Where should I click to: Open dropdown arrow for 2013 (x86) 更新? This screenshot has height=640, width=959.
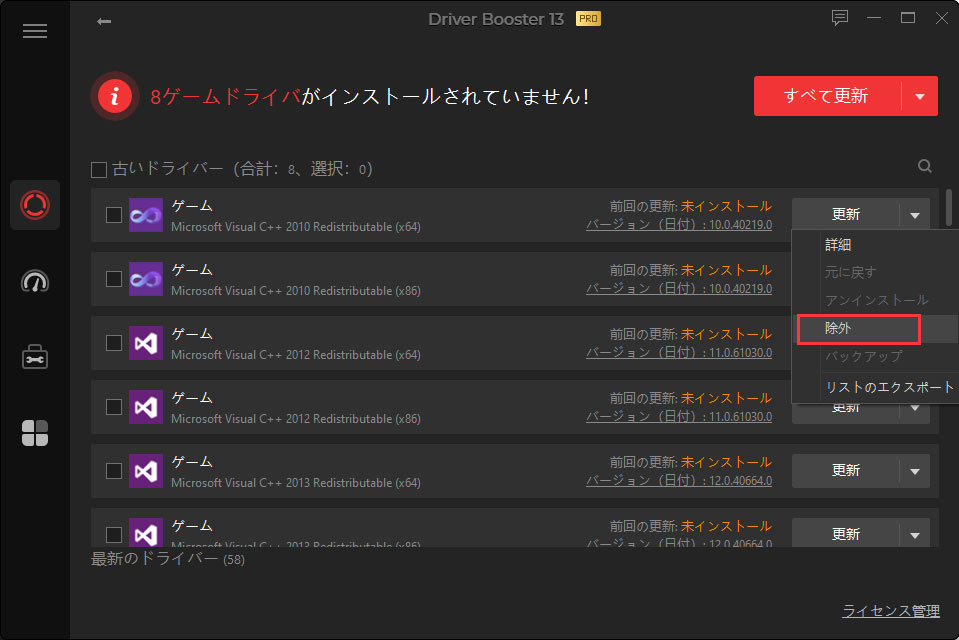915,535
